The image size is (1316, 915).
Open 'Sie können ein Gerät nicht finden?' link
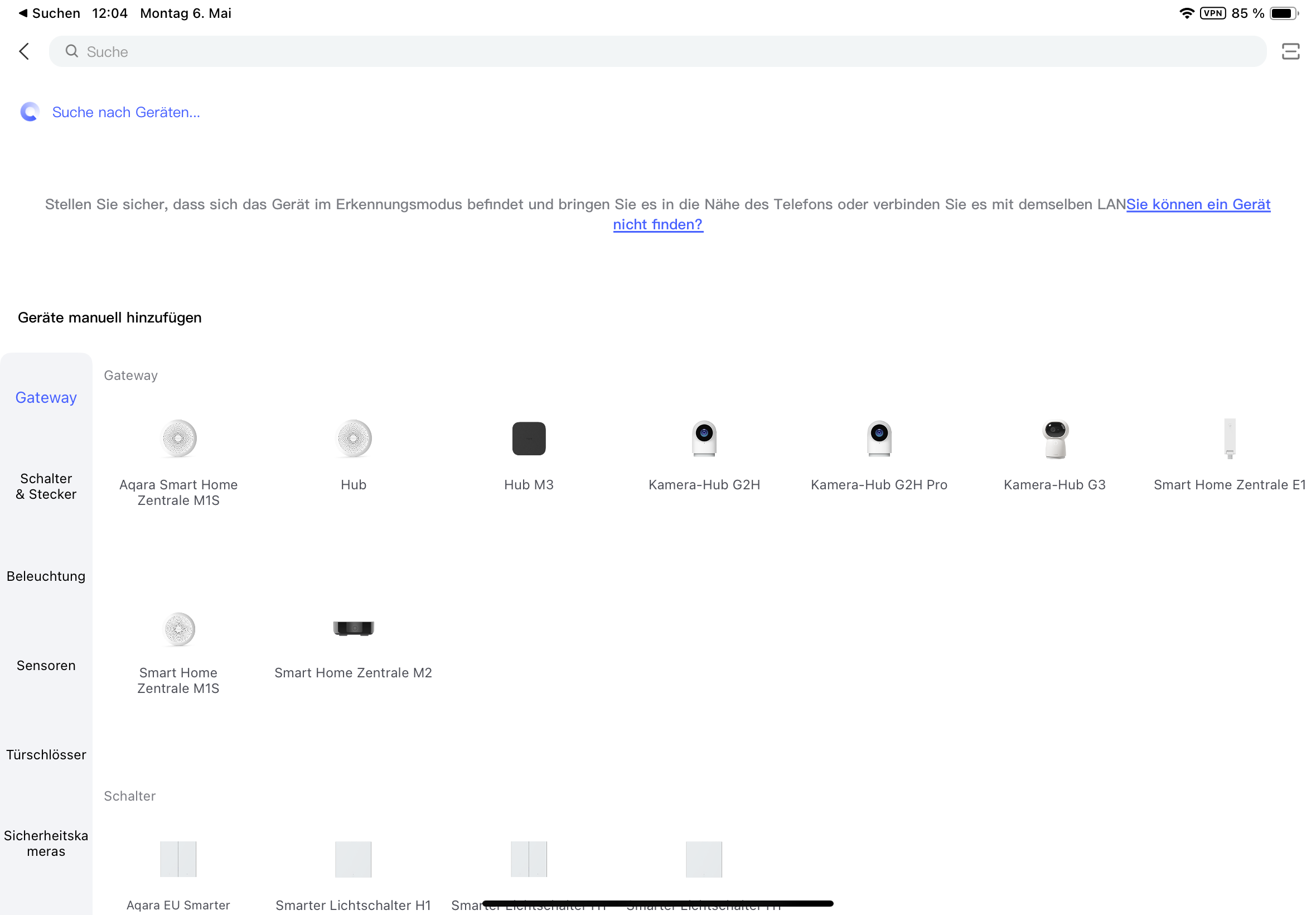pyautogui.click(x=1197, y=205)
